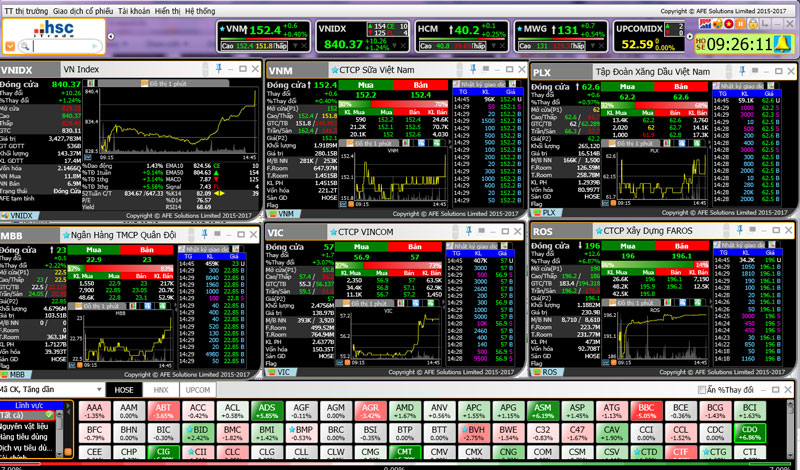Click the round left-arrow ticker scroll button

(111, 36)
